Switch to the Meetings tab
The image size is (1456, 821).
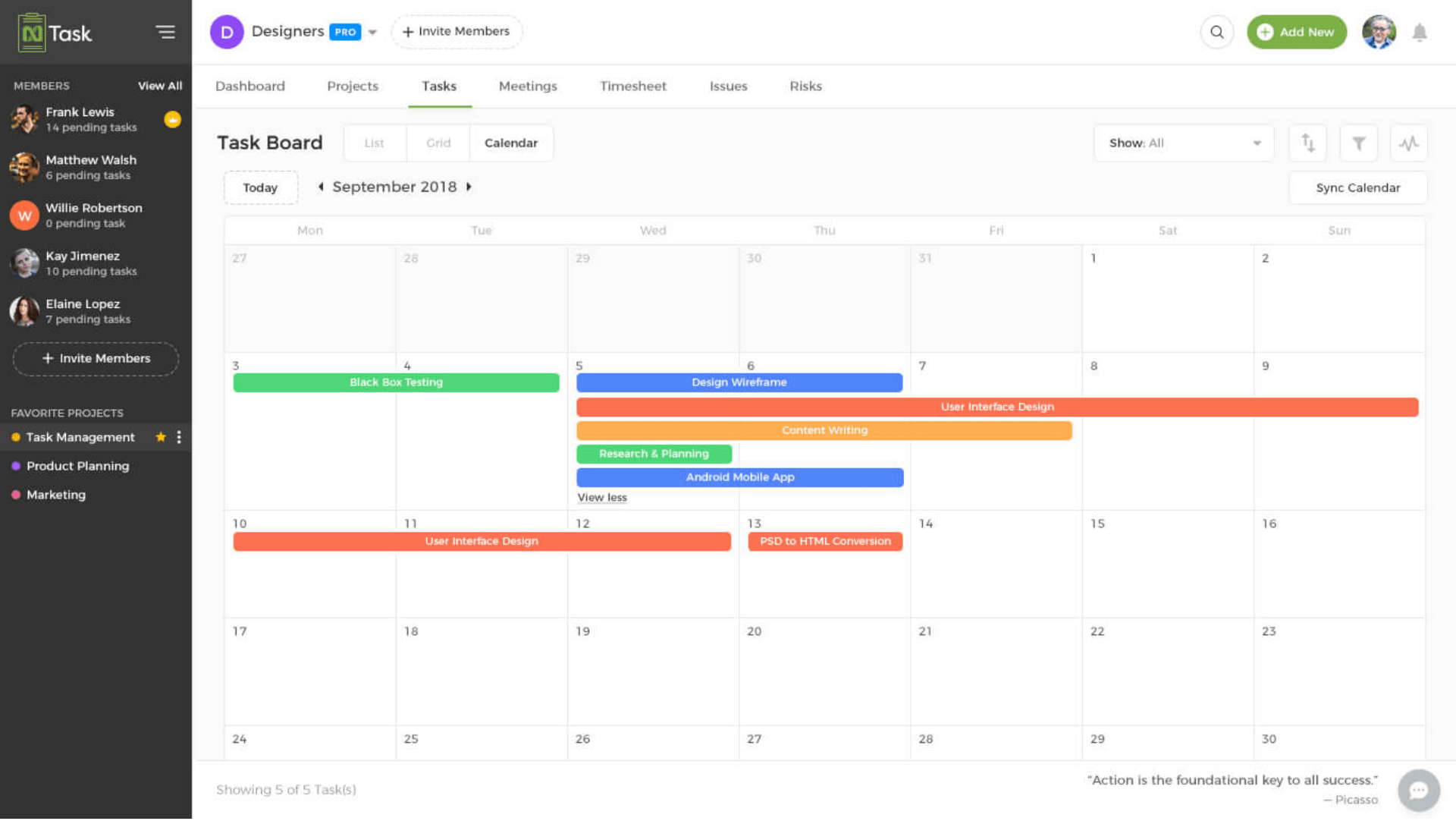coord(528,86)
